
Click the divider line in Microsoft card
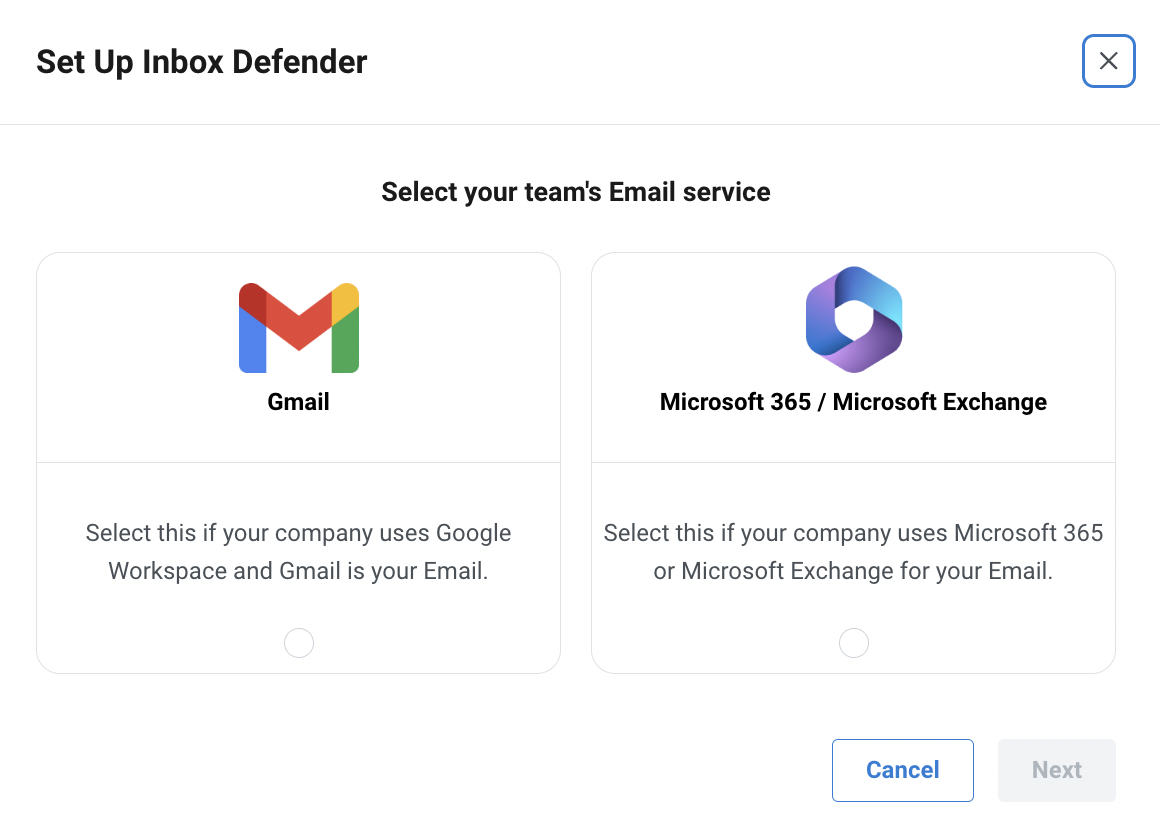(853, 462)
